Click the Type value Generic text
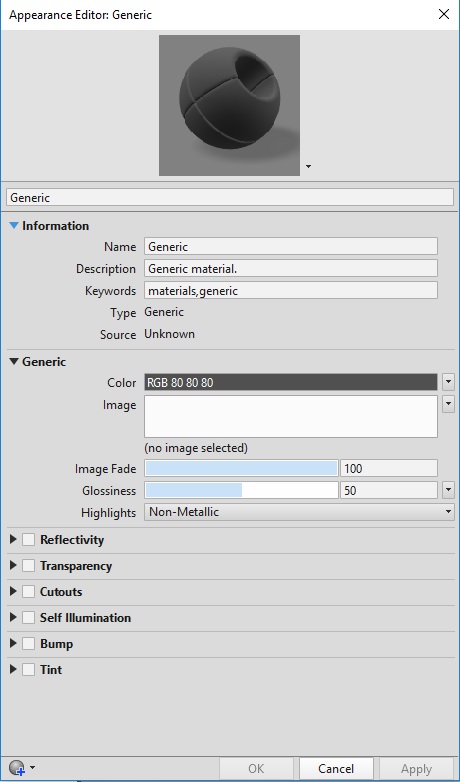This screenshot has height=782, width=460. tap(164, 312)
